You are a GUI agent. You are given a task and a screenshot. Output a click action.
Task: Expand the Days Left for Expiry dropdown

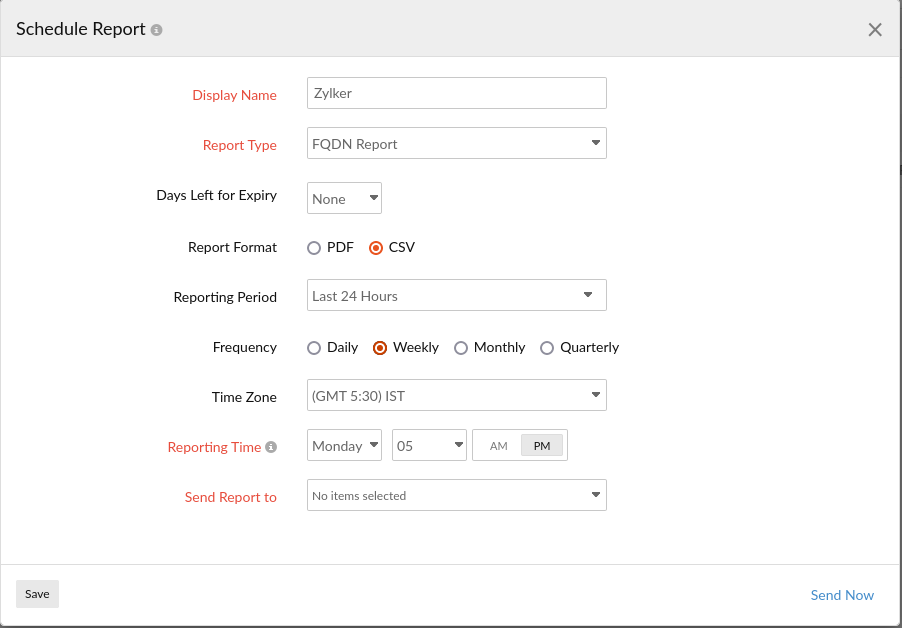[x=344, y=198]
